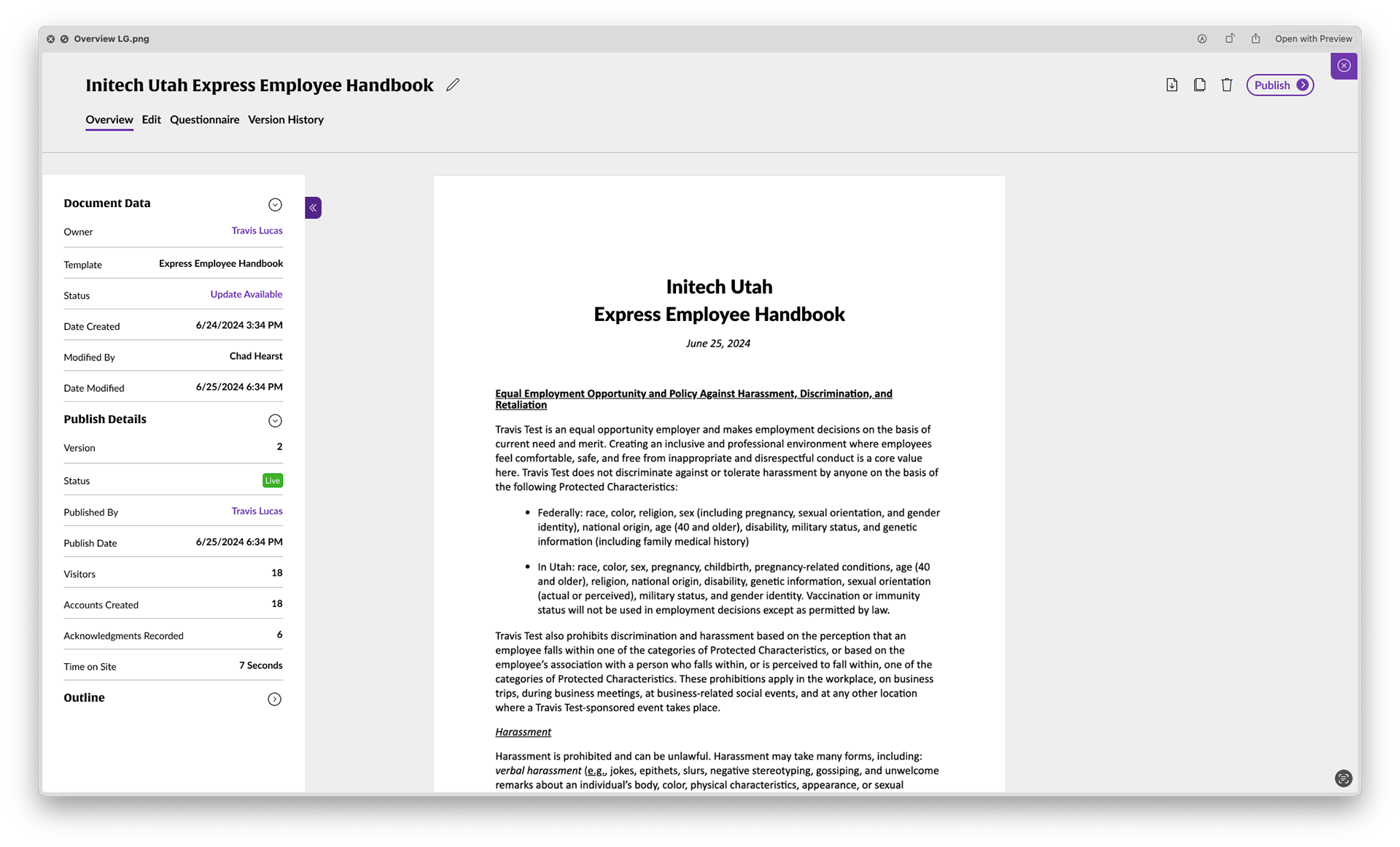Expand the Outline section
Viewport: 1400px width, 847px height.
274,700
